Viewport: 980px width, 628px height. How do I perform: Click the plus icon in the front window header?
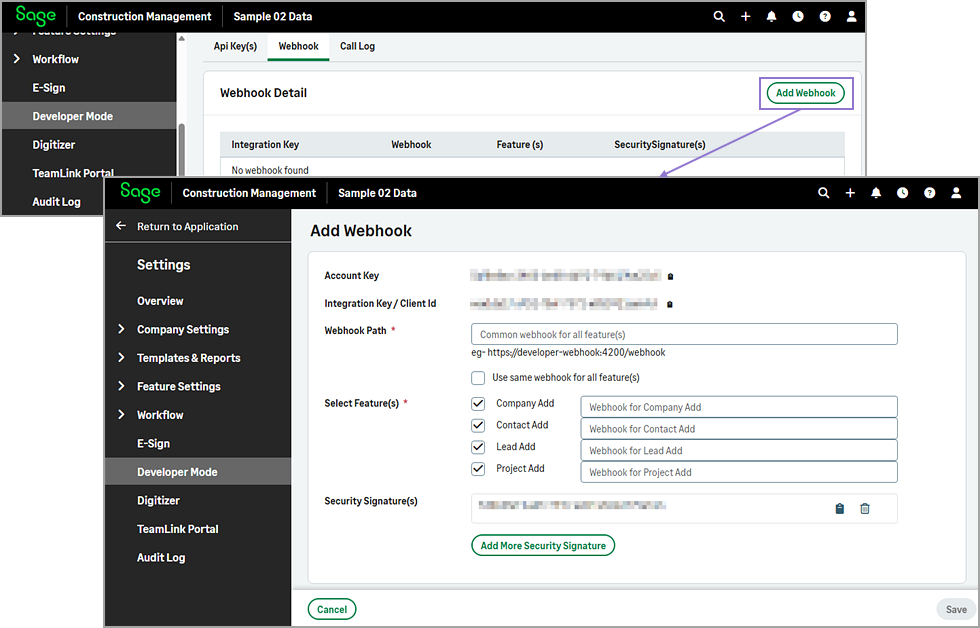pos(850,193)
